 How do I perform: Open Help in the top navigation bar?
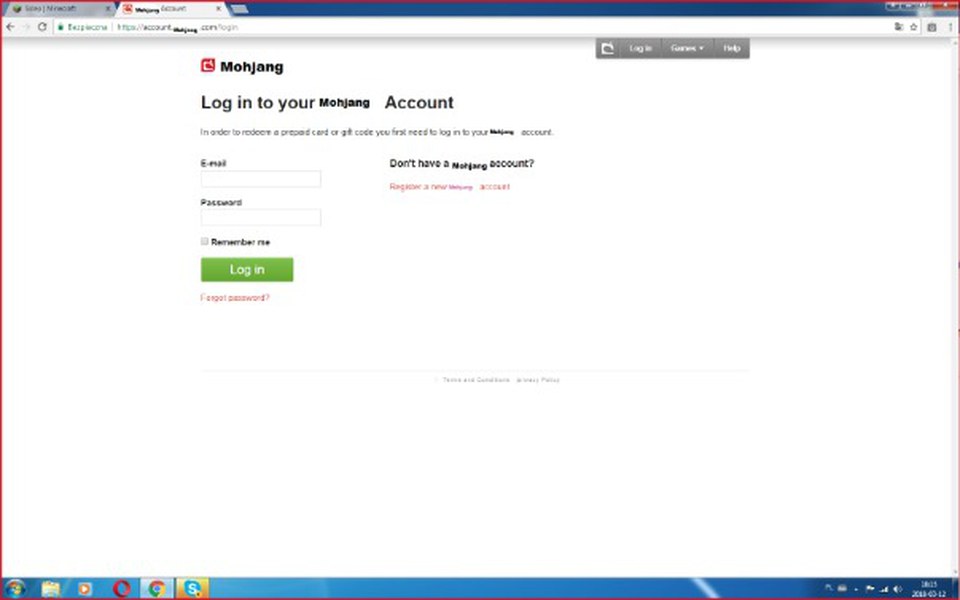click(731, 48)
